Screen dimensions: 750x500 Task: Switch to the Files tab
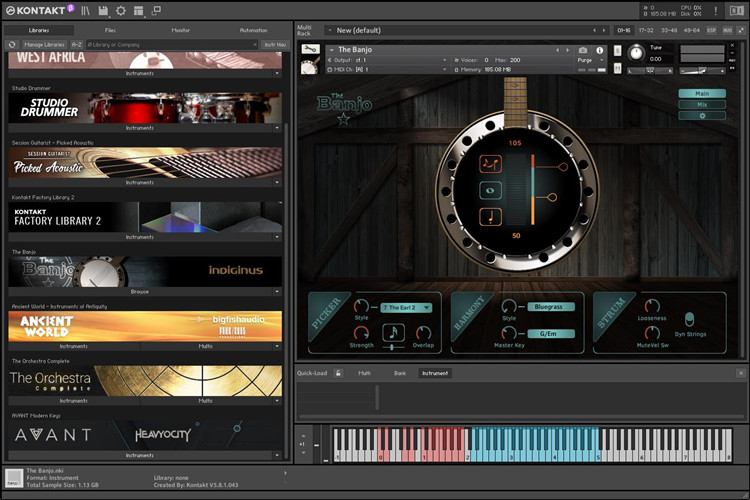pyautogui.click(x=109, y=30)
